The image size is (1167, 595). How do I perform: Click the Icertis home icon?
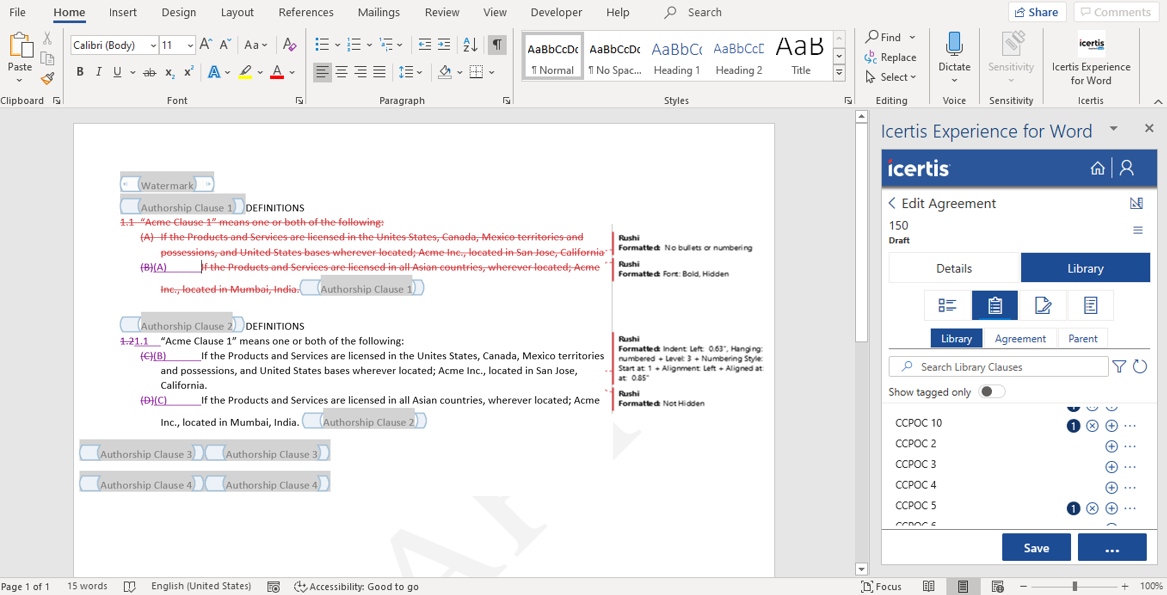point(1097,168)
